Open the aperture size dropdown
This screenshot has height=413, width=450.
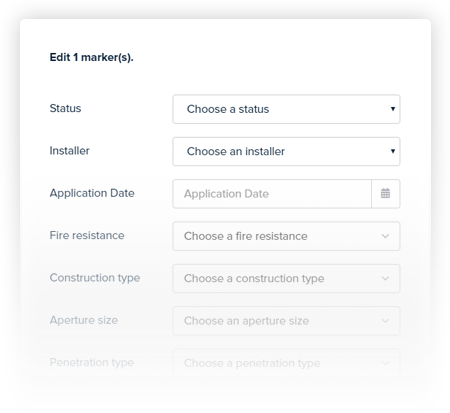click(x=286, y=321)
